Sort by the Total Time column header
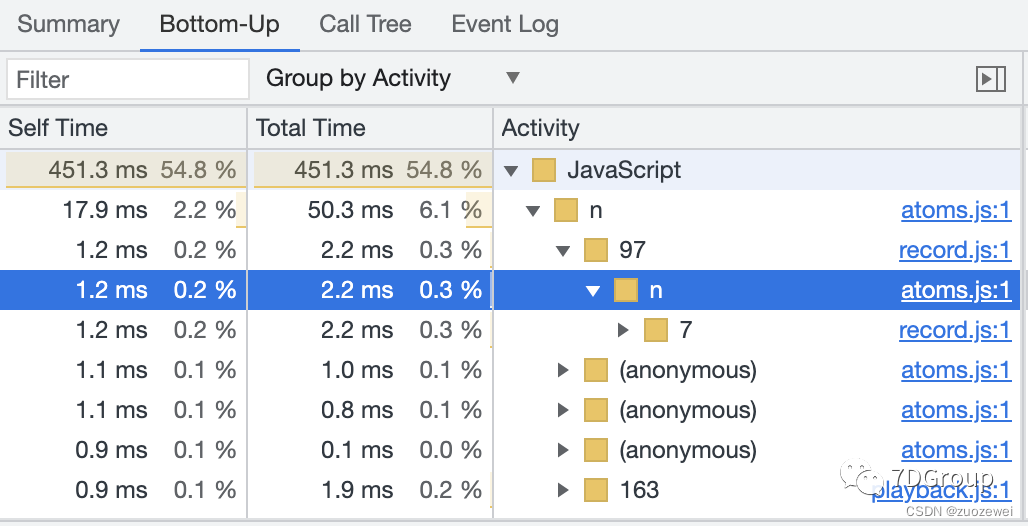The height and width of the screenshot is (526, 1028). pos(311,128)
